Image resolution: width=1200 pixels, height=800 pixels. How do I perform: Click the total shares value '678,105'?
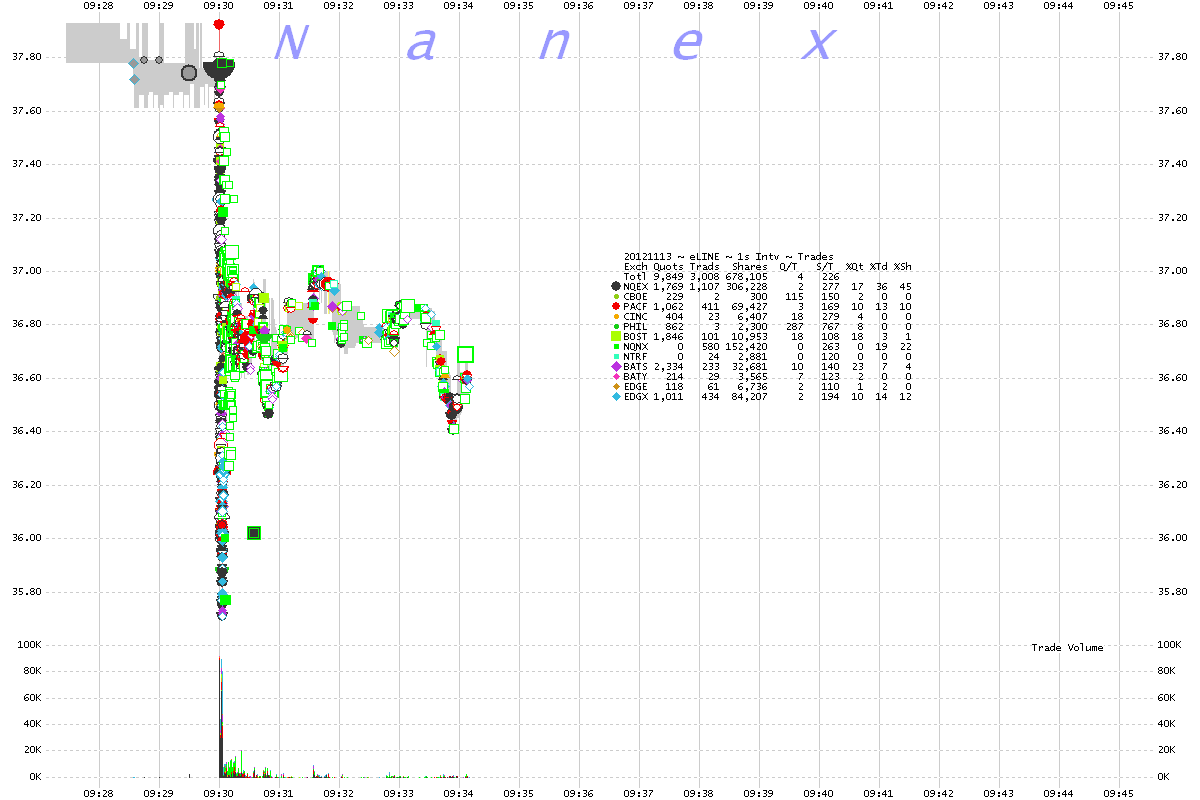[x=746, y=277]
